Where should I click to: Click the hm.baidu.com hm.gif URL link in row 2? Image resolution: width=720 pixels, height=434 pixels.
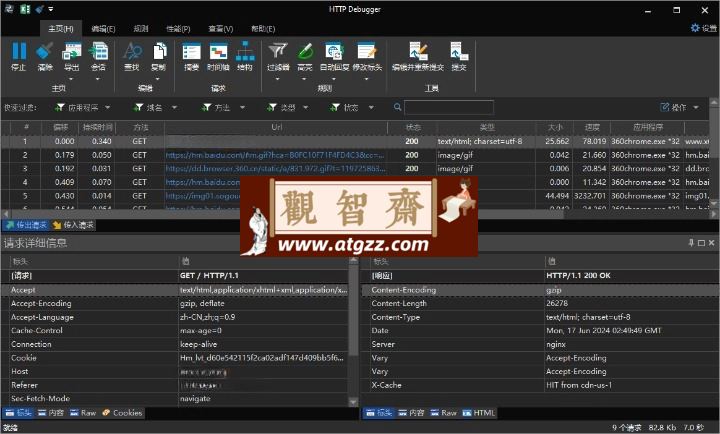click(x=275, y=155)
